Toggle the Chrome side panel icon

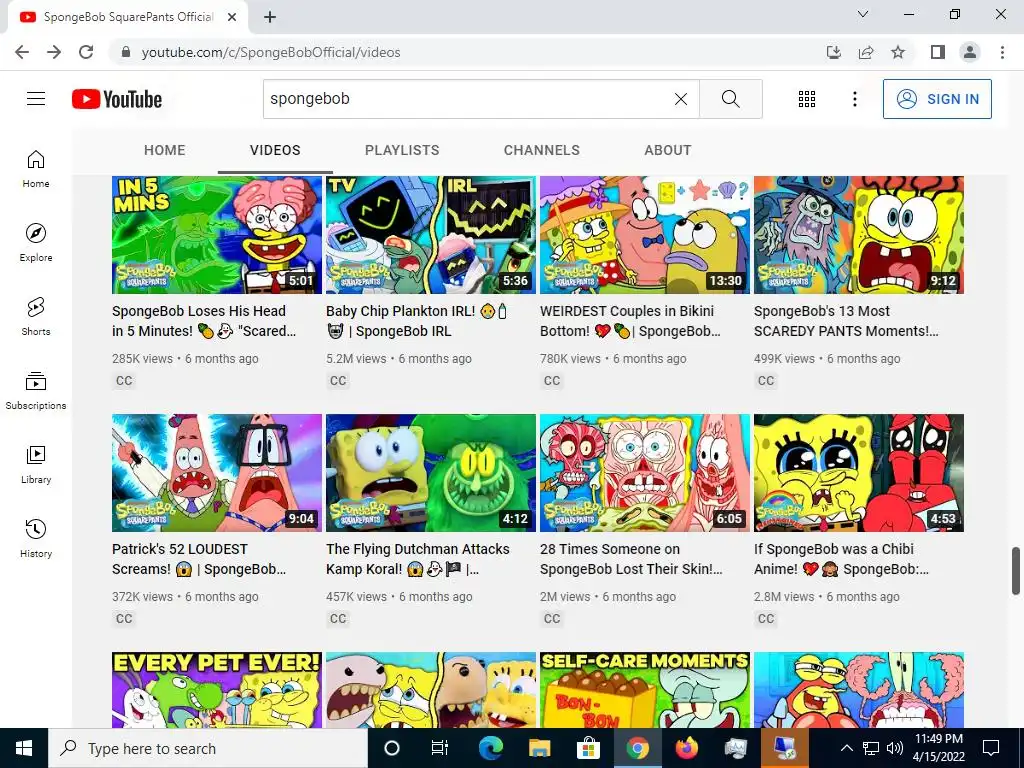click(938, 52)
